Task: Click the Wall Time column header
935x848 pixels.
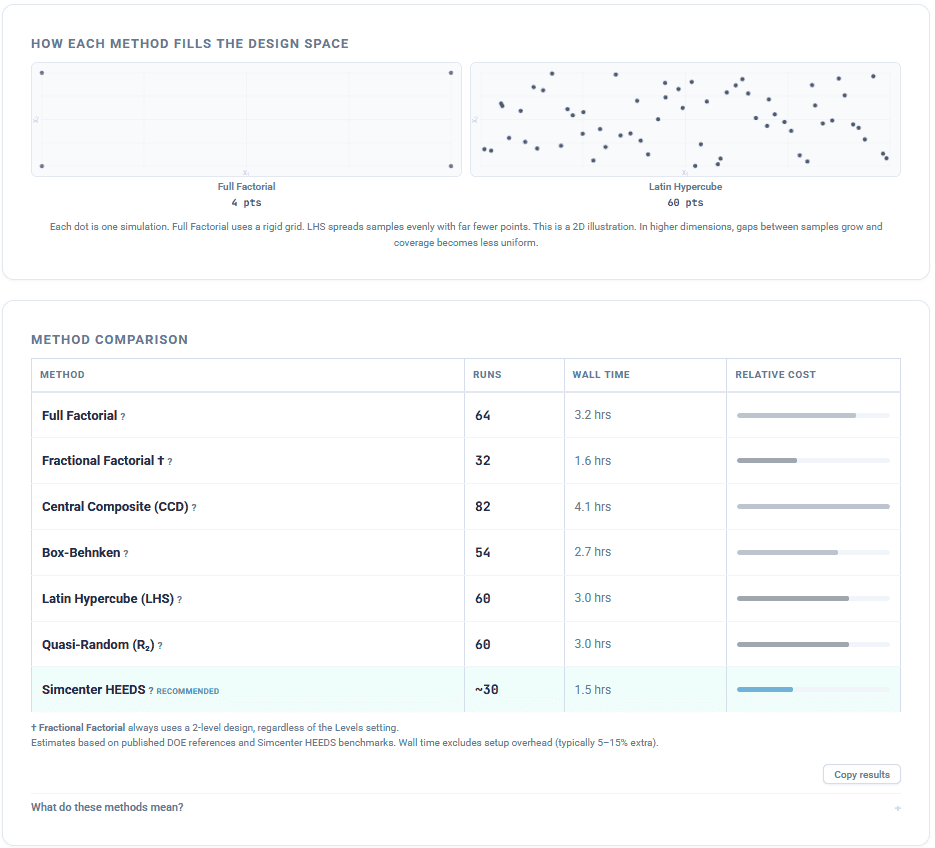Action: (x=601, y=375)
